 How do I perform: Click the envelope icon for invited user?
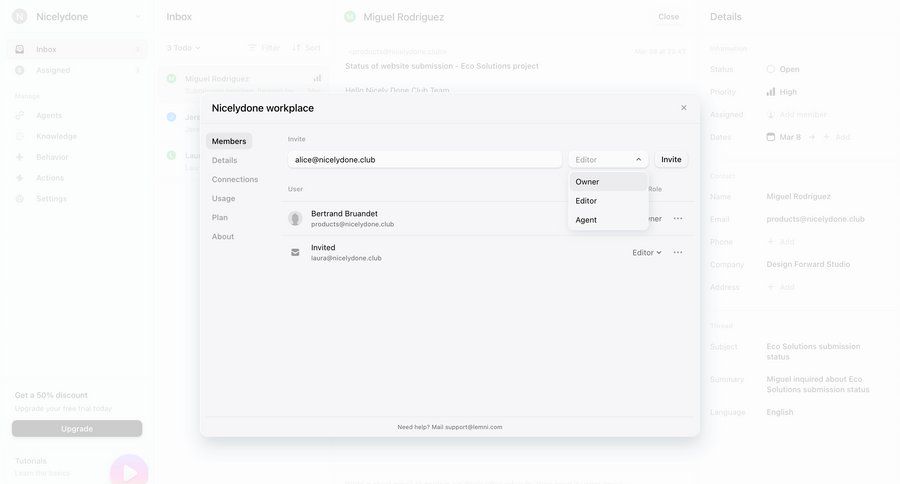click(x=295, y=252)
